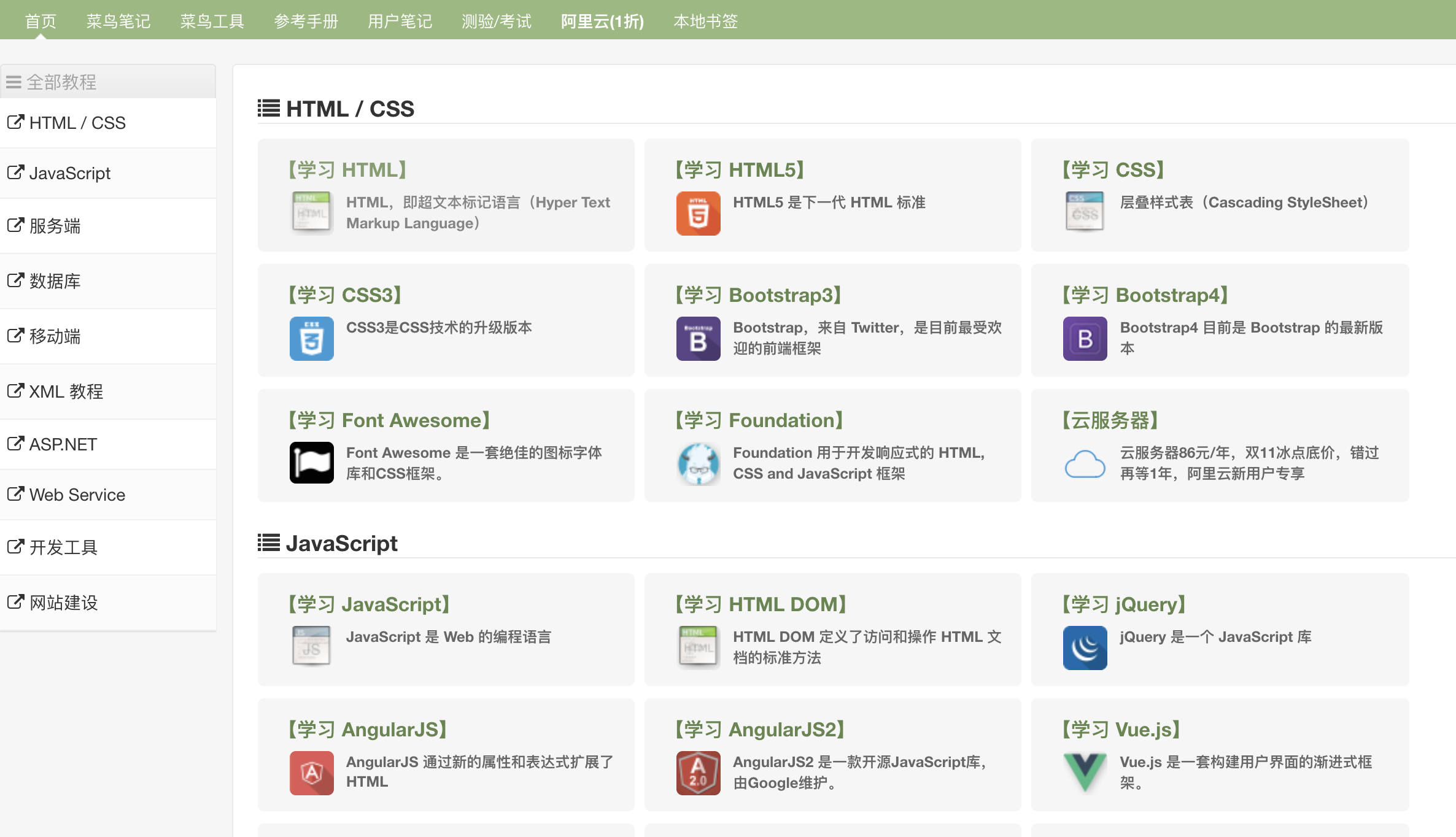The width and height of the screenshot is (1456, 837).
Task: Click the Foundation yeti mascot icon
Action: (x=698, y=464)
